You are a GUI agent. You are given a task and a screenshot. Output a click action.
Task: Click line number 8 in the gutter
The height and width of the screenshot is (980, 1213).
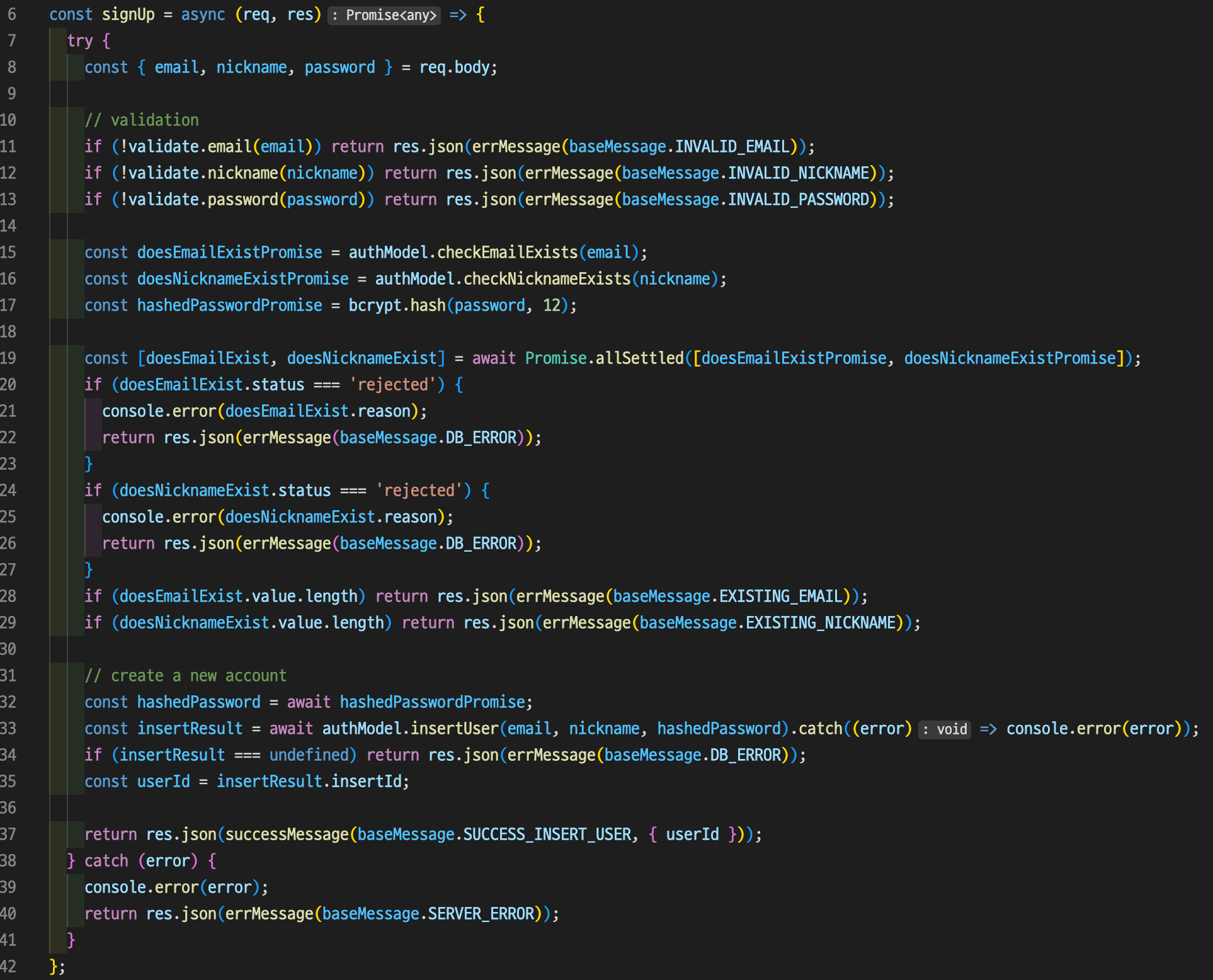pos(12,67)
